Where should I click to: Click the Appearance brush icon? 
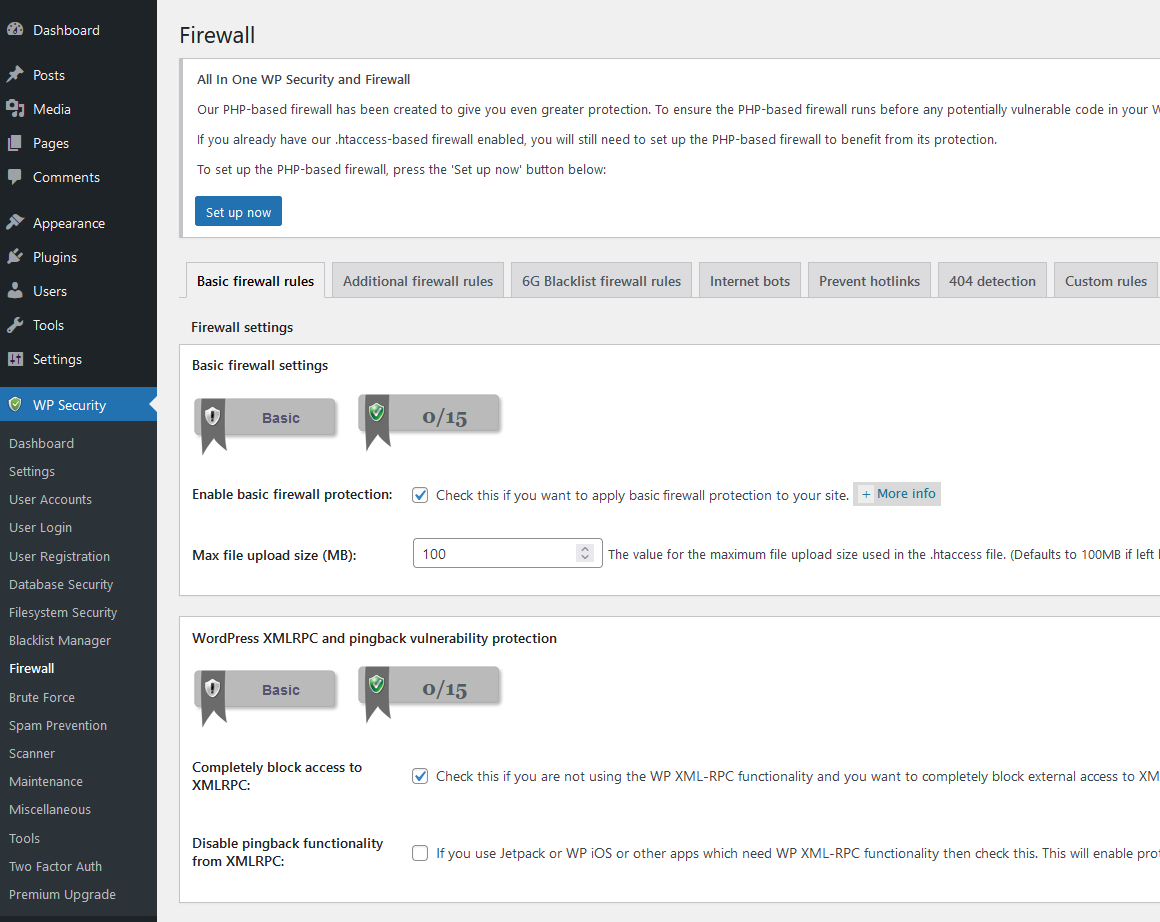click(x=15, y=223)
